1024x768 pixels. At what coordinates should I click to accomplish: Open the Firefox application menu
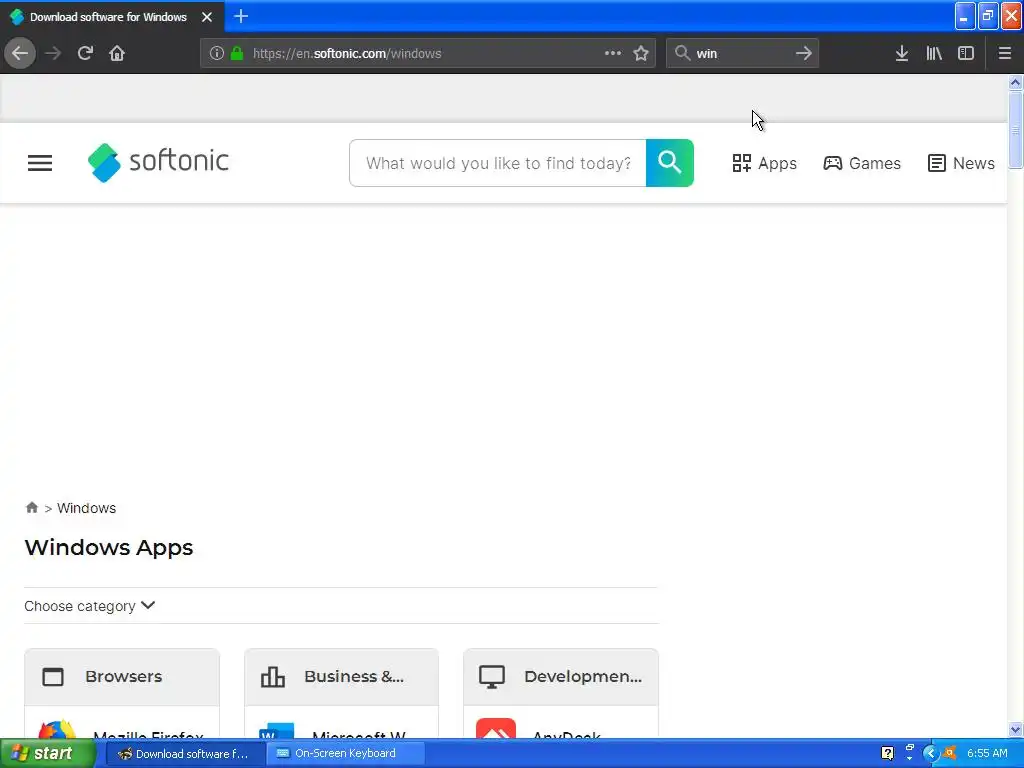click(x=1004, y=53)
